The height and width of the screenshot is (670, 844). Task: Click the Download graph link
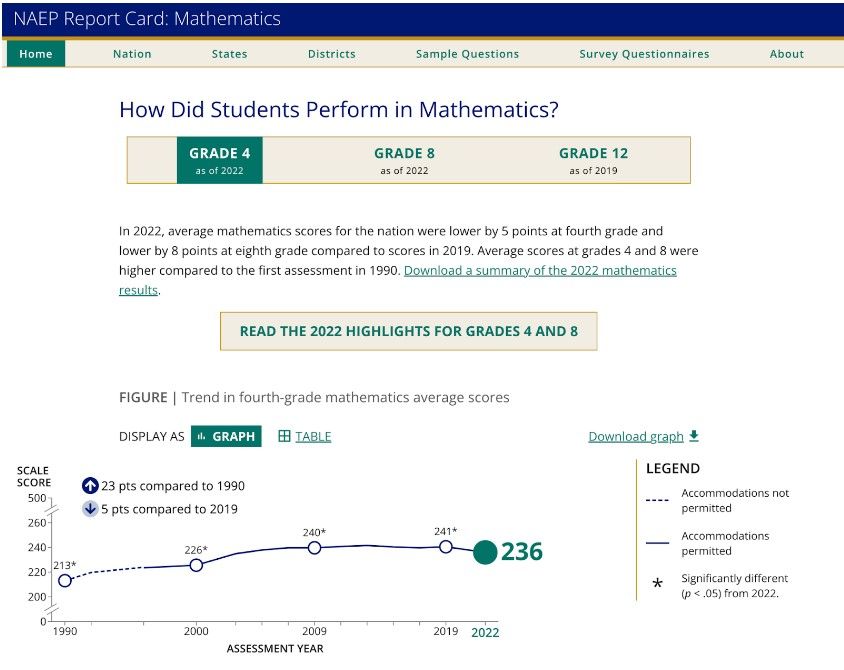(x=635, y=436)
